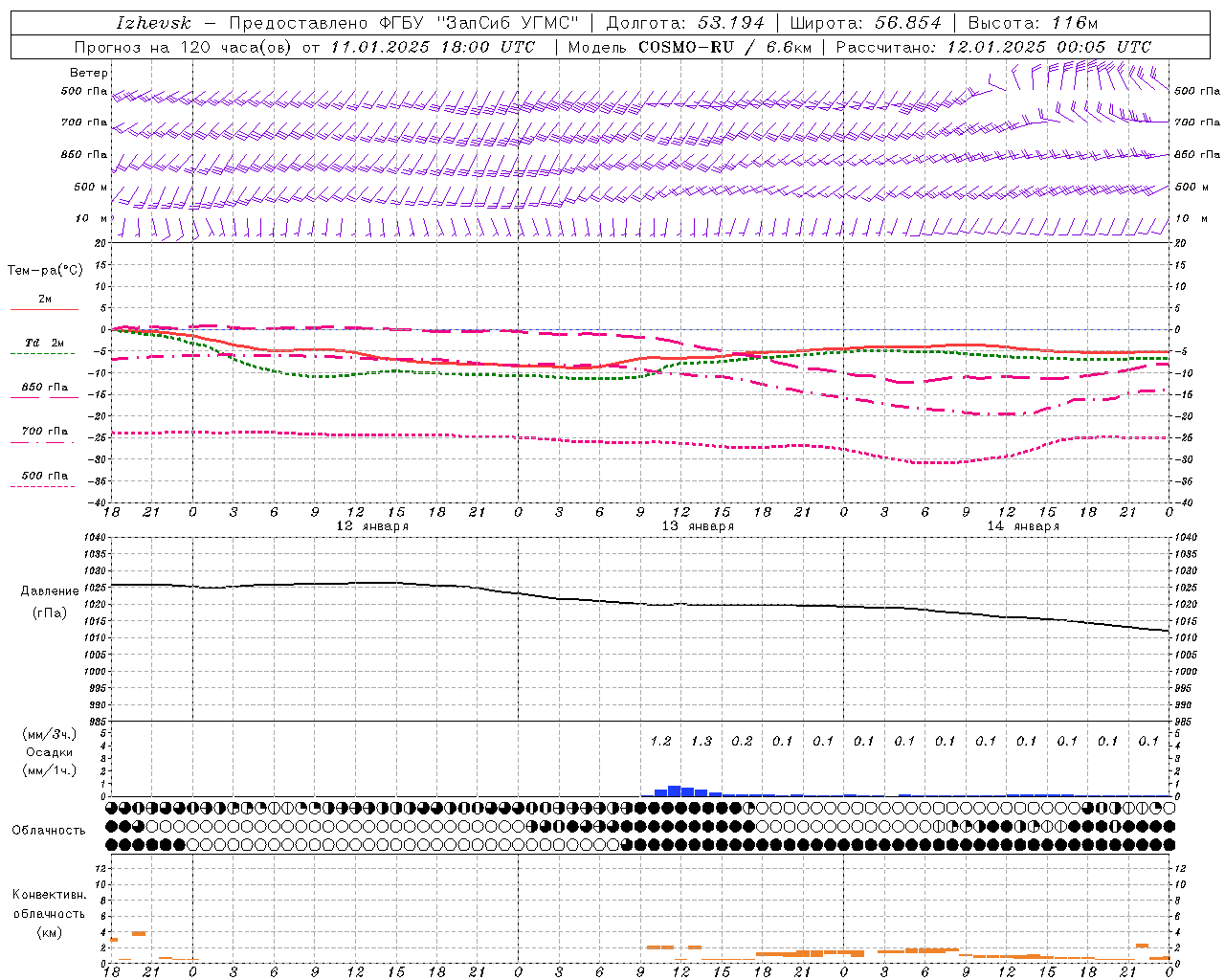Click the forecast start time 11.01.2025 18:00 UTC
Viewport: 1225px width, 980px height.
pos(432,47)
